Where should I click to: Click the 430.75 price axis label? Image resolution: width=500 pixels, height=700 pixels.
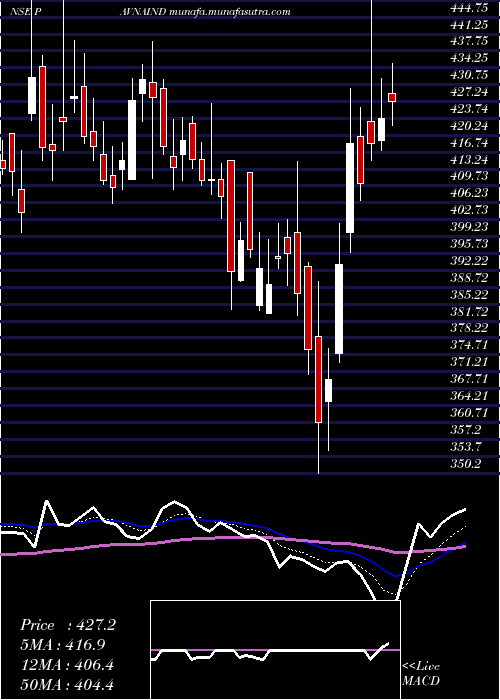(470, 75)
